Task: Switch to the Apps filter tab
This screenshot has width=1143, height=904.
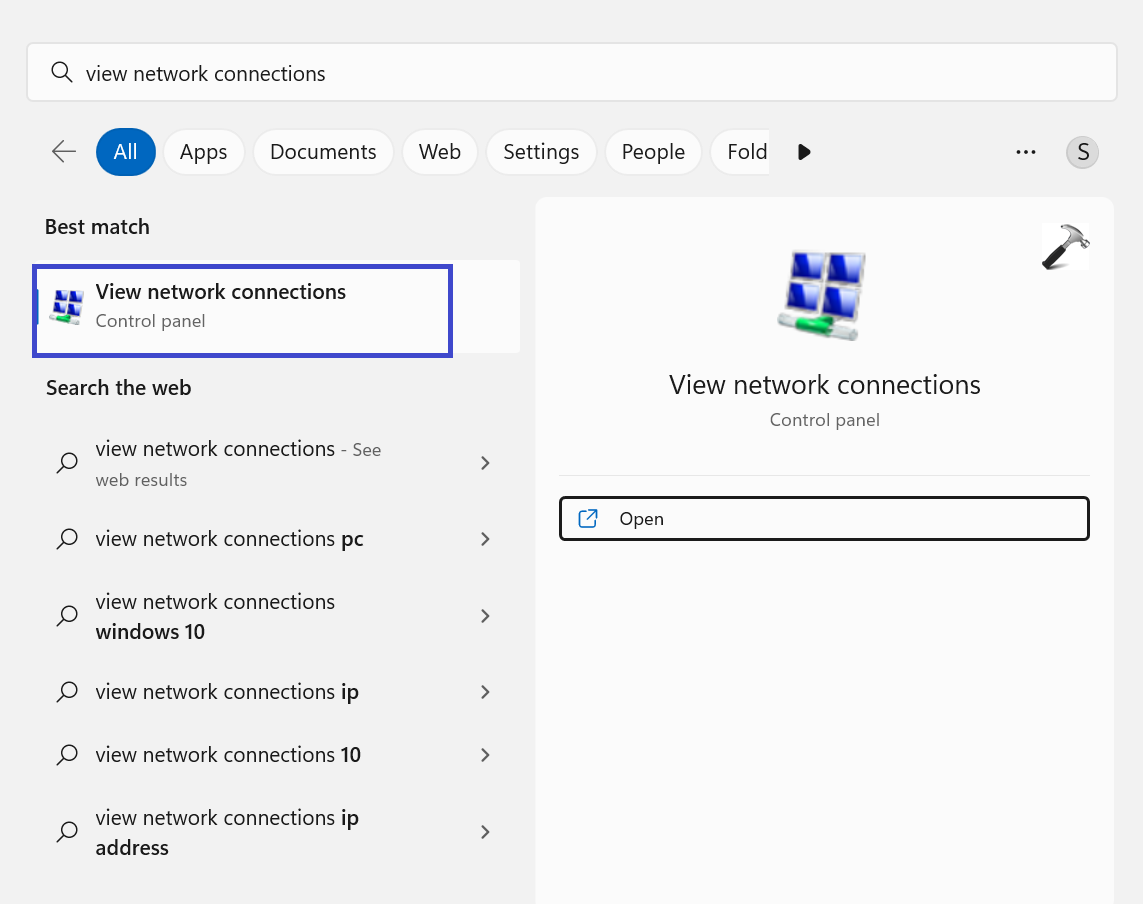Action: tap(203, 152)
